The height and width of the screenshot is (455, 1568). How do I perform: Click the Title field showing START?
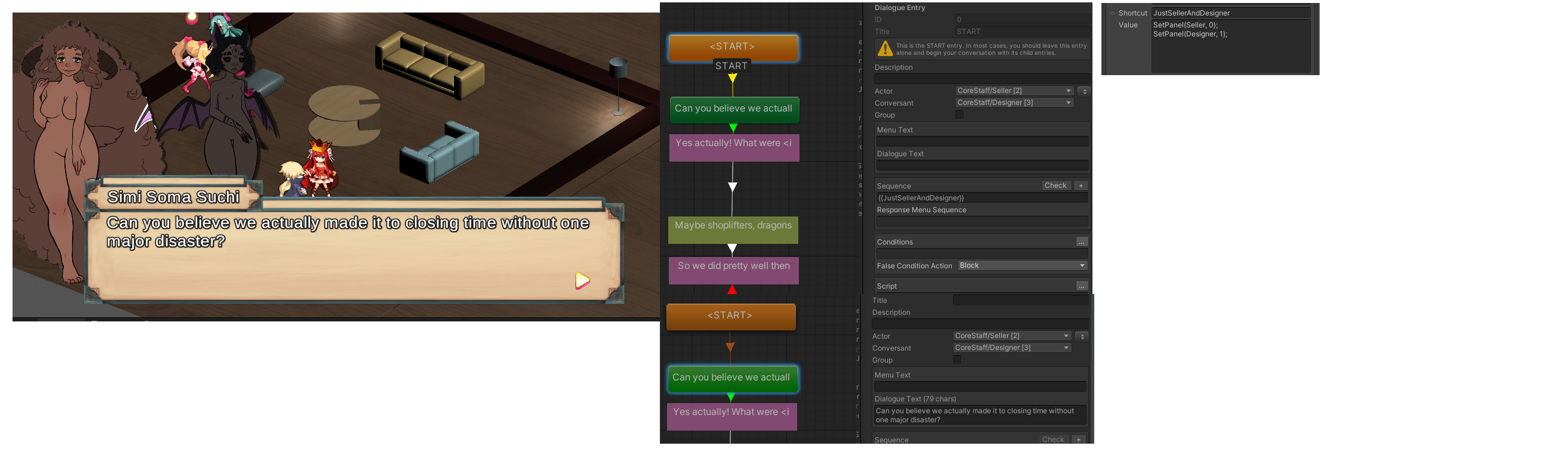(x=1022, y=32)
